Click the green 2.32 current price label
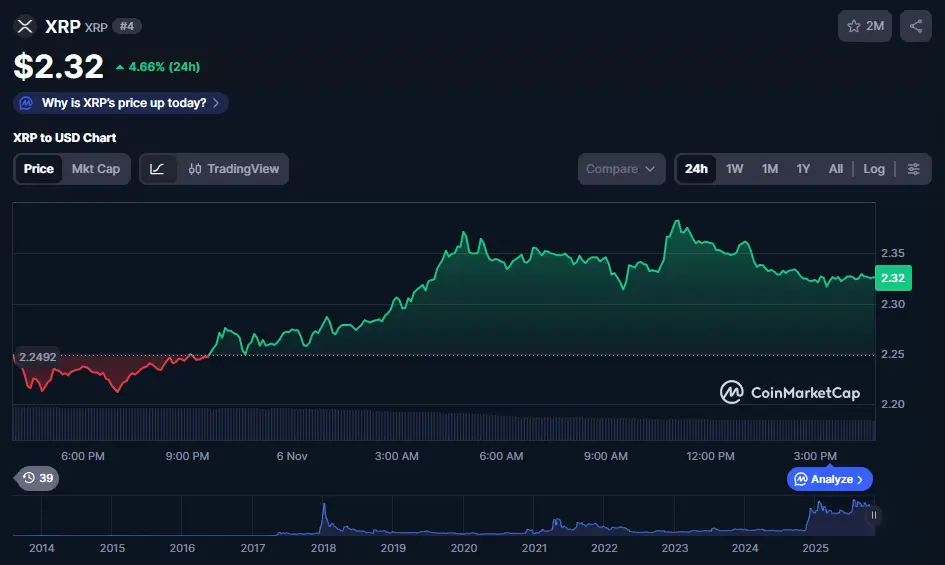Screen dimensions: 945x565 893,278
